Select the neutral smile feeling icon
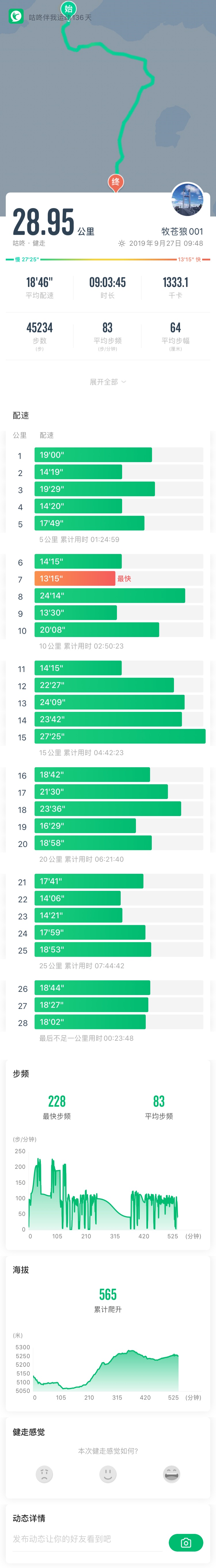This screenshot has height=1568, width=216. (108, 1474)
